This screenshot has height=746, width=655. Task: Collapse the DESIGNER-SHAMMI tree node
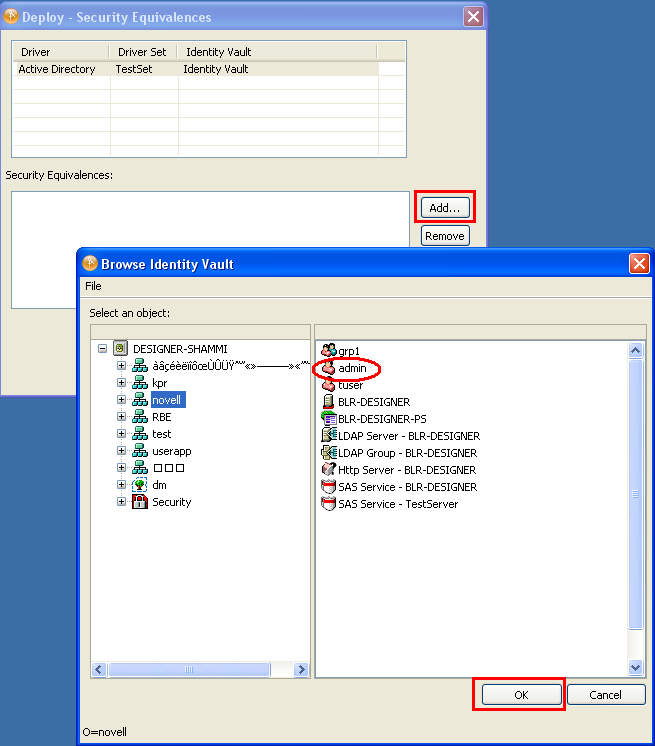tap(102, 349)
